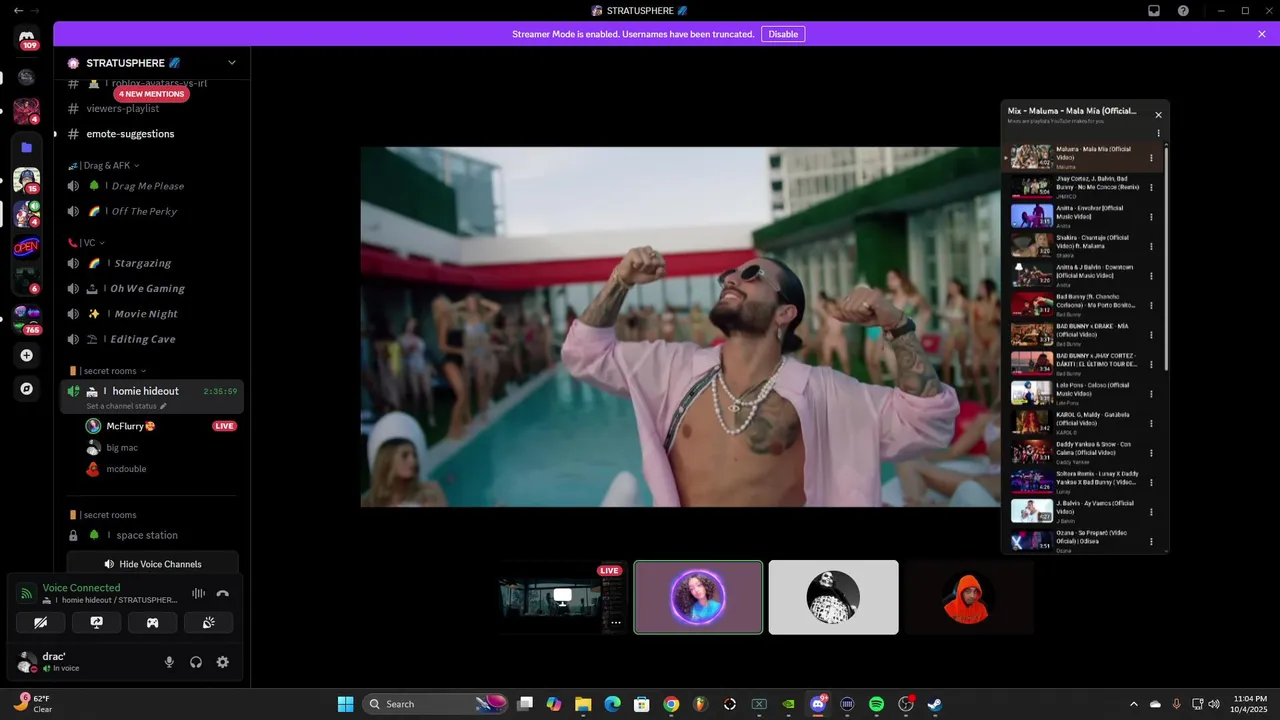This screenshot has height=720, width=1280.
Task: Toggle noise suppression waveform icon
Action: pos(198,593)
